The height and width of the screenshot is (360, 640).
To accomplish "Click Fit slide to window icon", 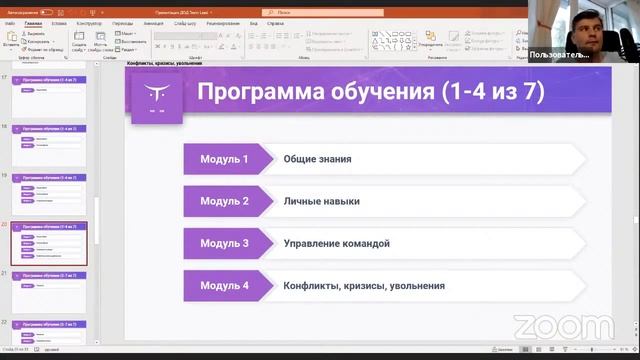I will 635,349.
